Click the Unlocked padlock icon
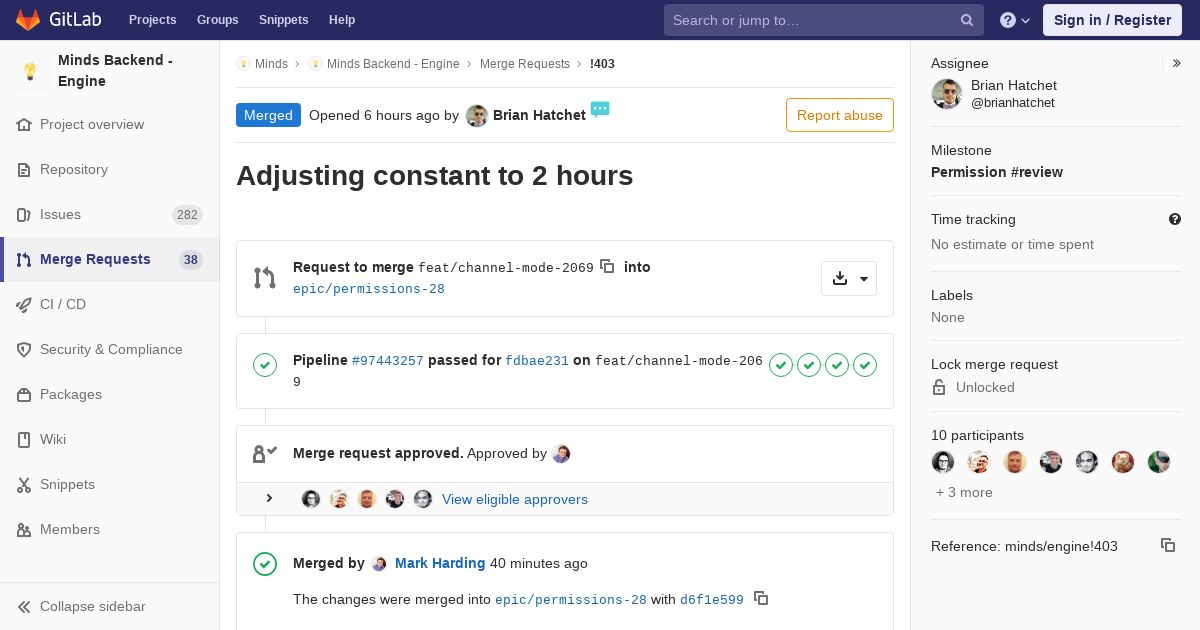 point(939,387)
